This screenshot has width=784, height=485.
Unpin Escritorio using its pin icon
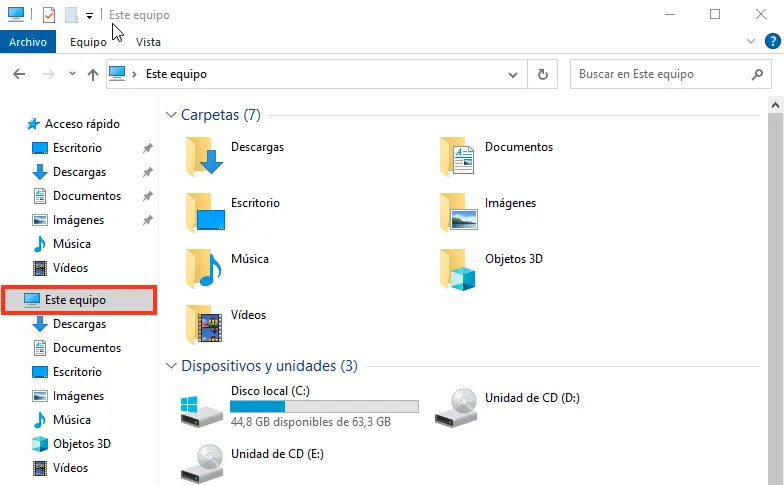148,148
